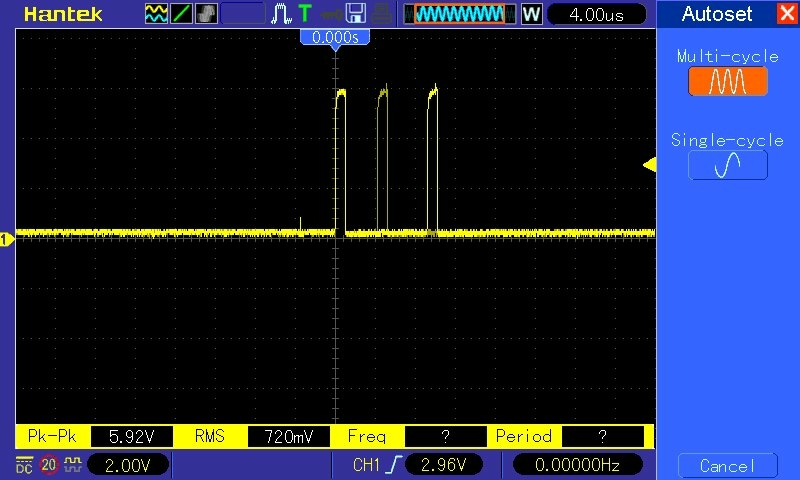
Task: Click the Autoset panel title
Action: click(x=717, y=14)
